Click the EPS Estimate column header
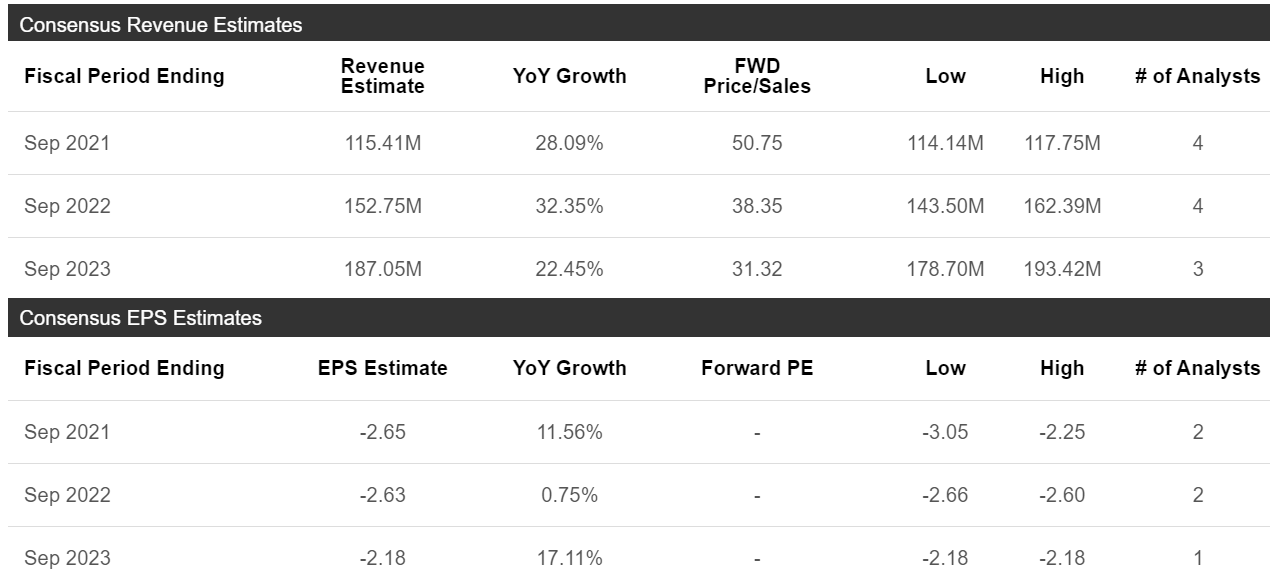Viewport: 1270px width, 576px height. coord(383,368)
